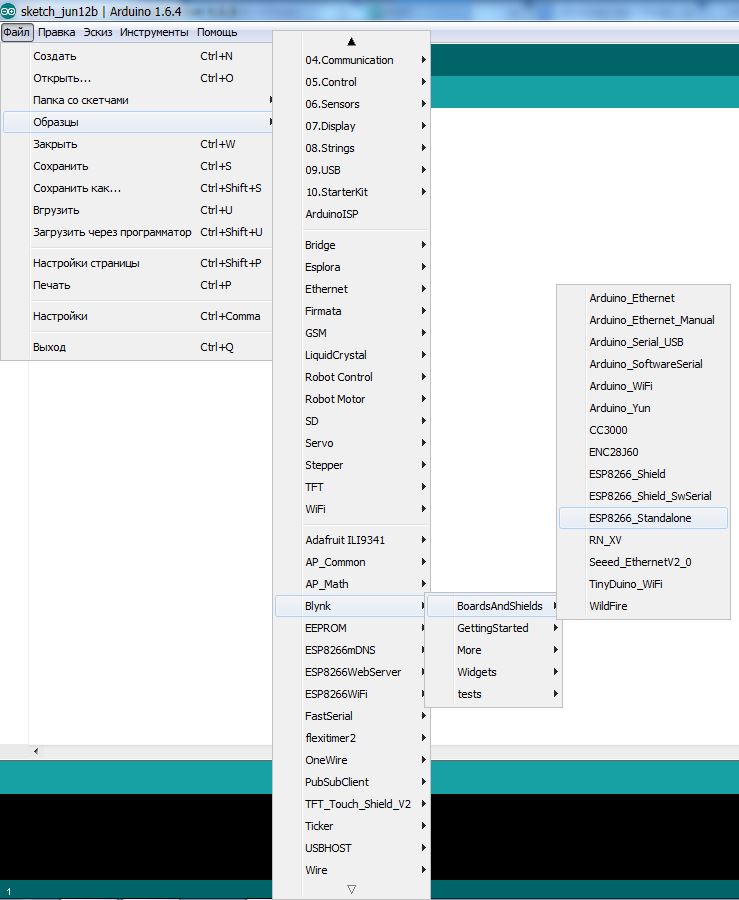Select Сохранить menu entry
Viewport: 739px width, 900px height.
coord(137,166)
